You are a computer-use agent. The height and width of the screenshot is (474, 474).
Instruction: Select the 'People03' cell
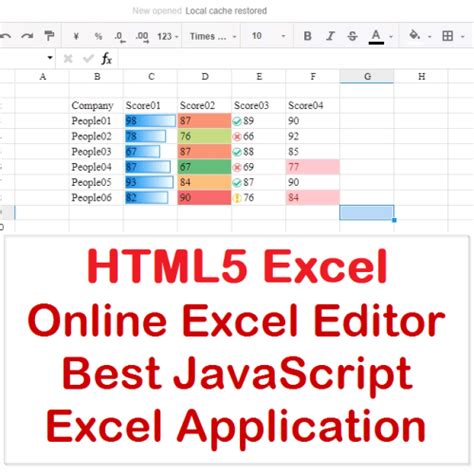pyautogui.click(x=96, y=152)
